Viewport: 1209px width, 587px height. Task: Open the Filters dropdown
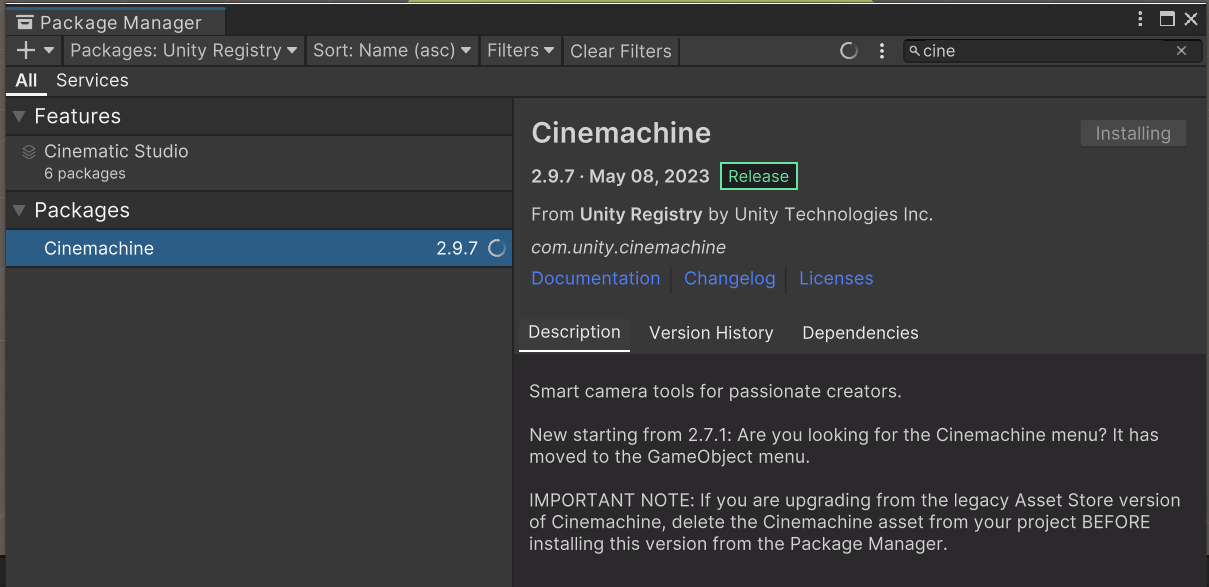click(520, 50)
